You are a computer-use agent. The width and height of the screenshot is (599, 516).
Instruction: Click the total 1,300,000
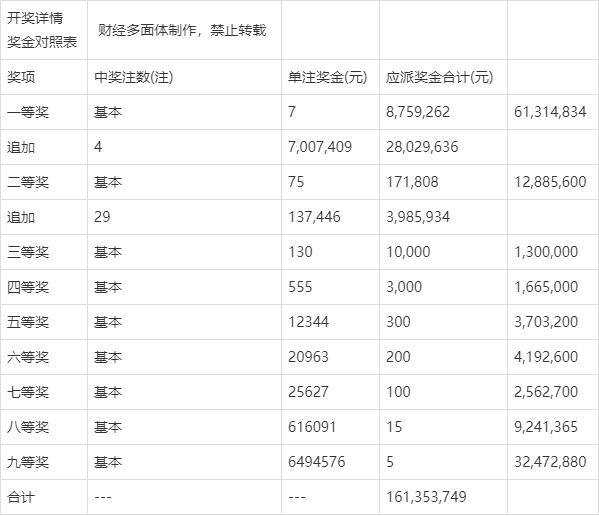pyautogui.click(x=546, y=252)
